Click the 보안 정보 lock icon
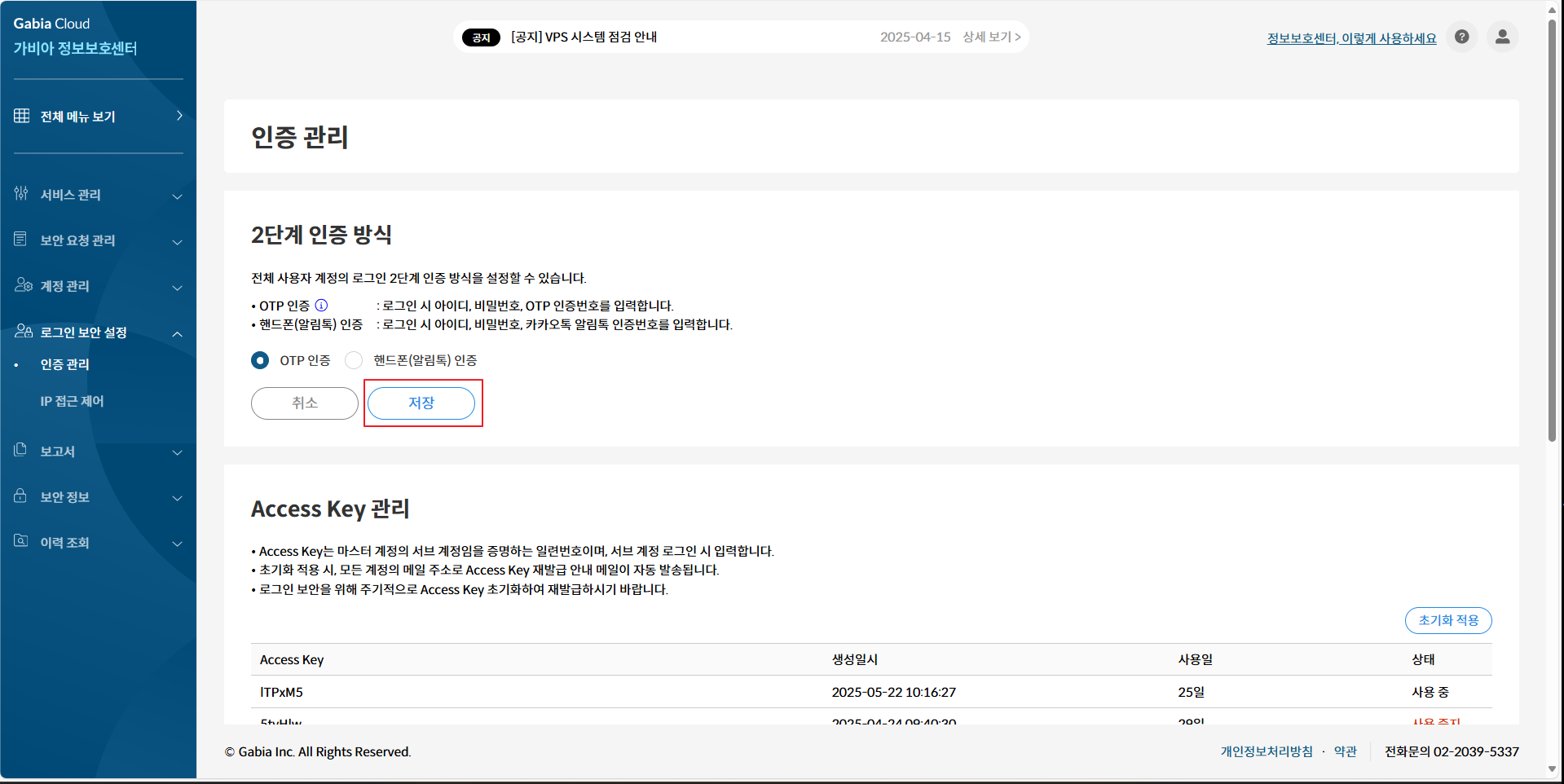This screenshot has width=1564, height=784. 21,496
